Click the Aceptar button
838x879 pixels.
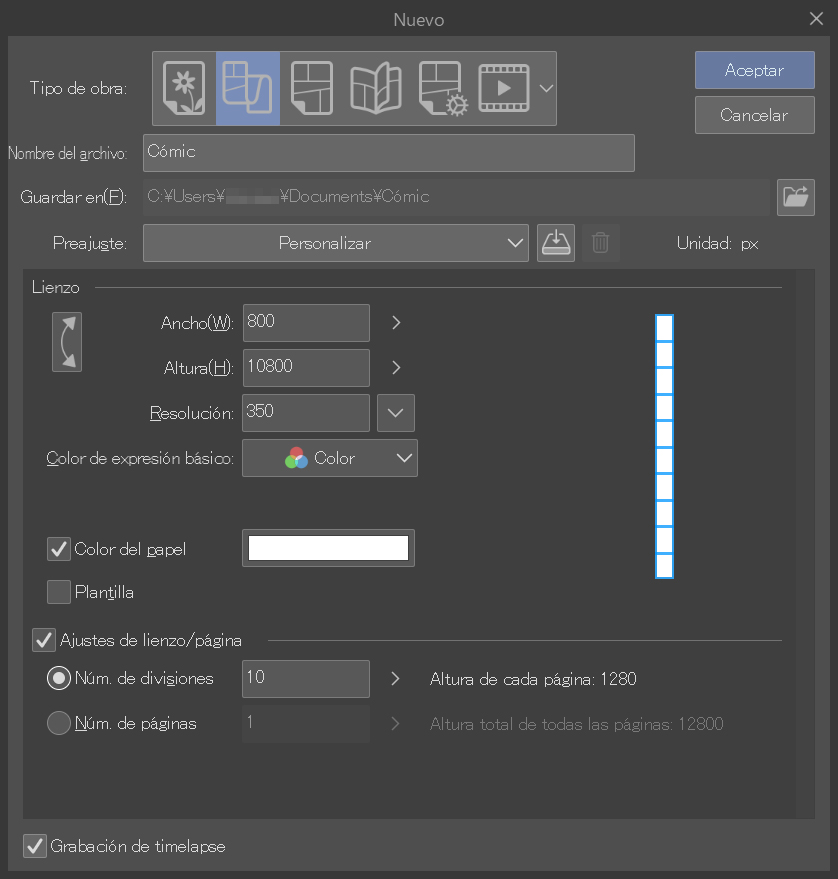pyautogui.click(x=754, y=71)
